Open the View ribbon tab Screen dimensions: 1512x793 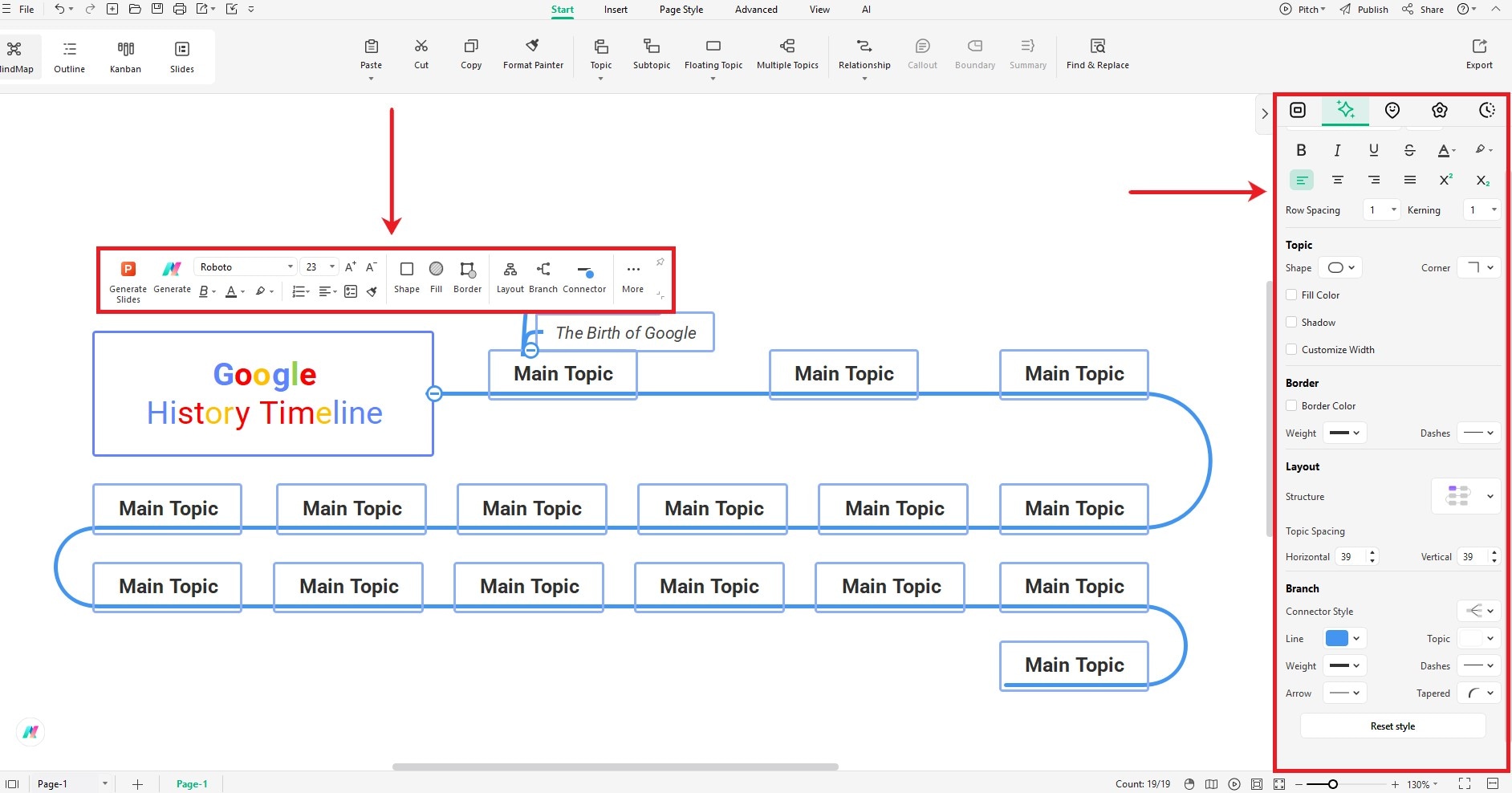click(819, 10)
